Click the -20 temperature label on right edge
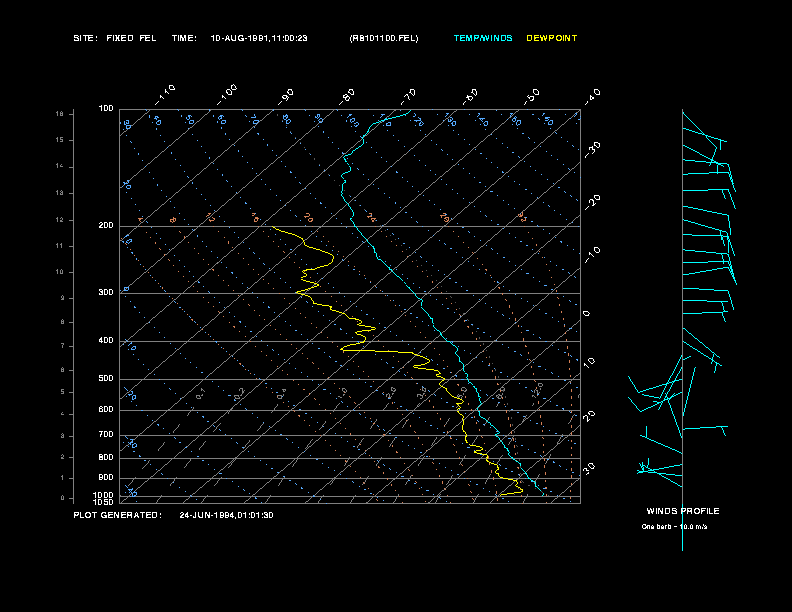Viewport: 792px width, 612px height. coord(592,202)
